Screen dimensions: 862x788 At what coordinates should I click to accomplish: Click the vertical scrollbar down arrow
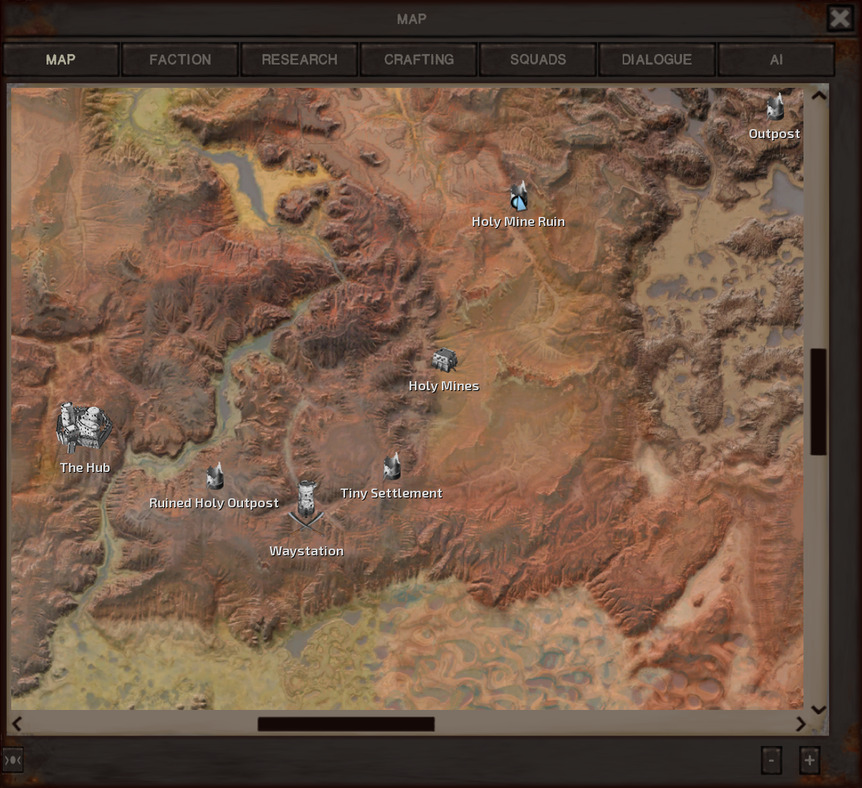point(819,709)
